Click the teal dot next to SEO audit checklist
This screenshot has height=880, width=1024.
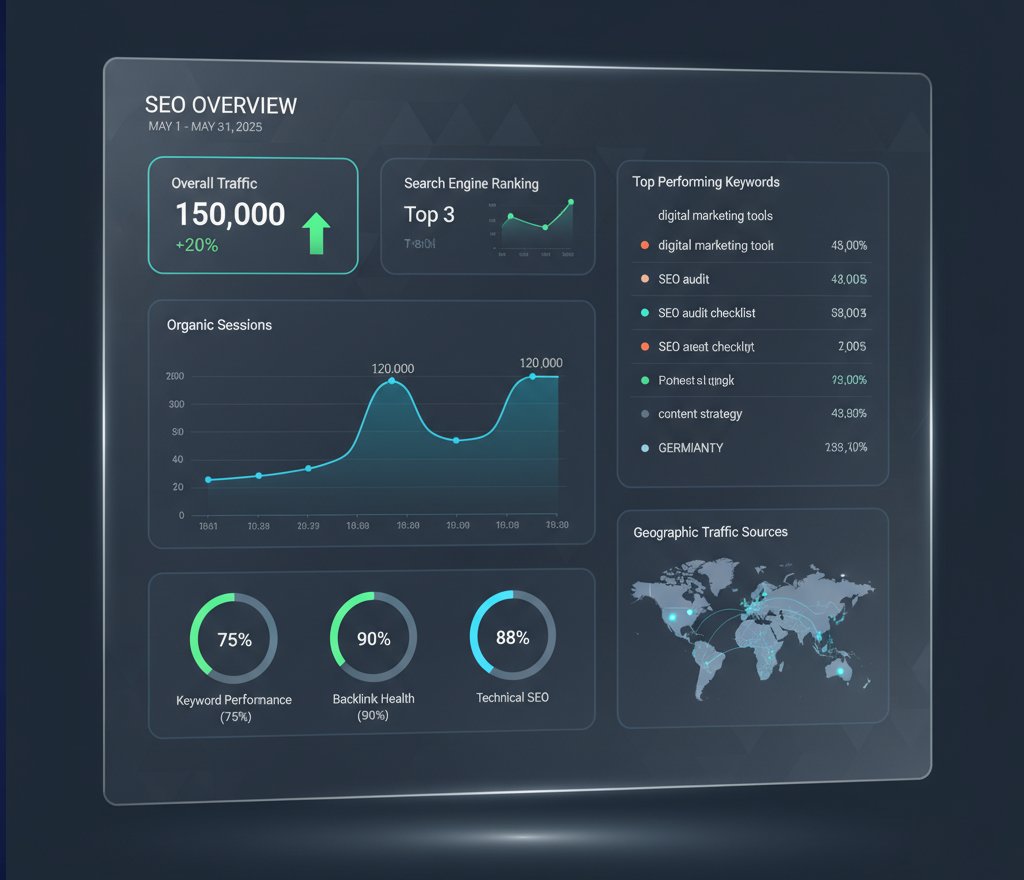tap(645, 313)
